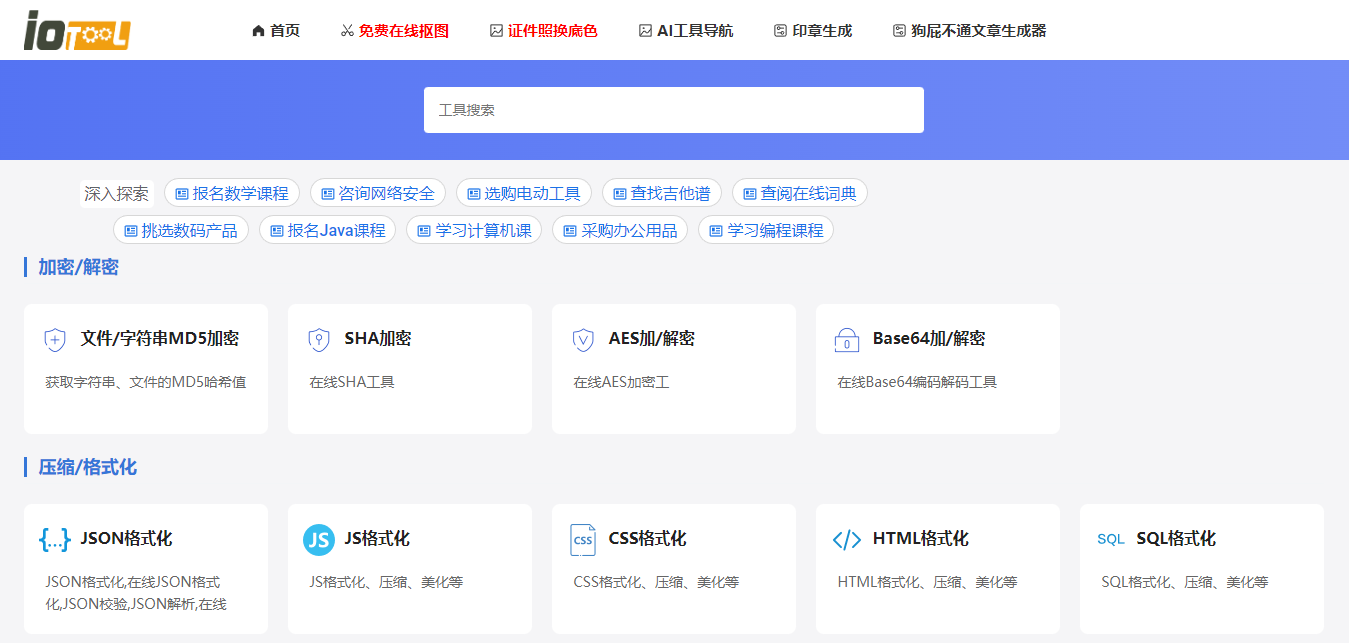Click description 在线AES加密工
The height and width of the screenshot is (643, 1349).
pyautogui.click(x=621, y=382)
